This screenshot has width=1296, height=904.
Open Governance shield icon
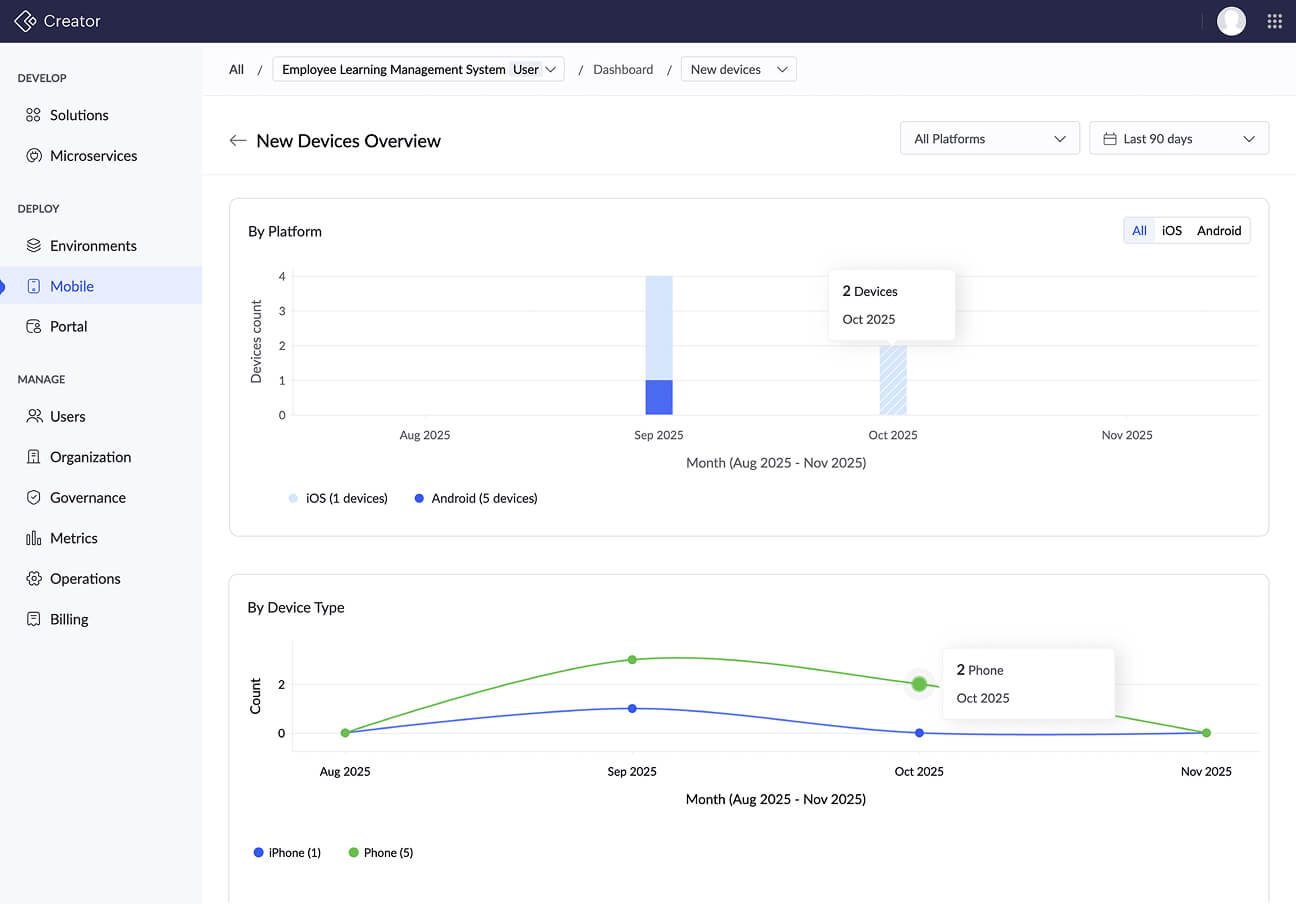click(x=34, y=498)
